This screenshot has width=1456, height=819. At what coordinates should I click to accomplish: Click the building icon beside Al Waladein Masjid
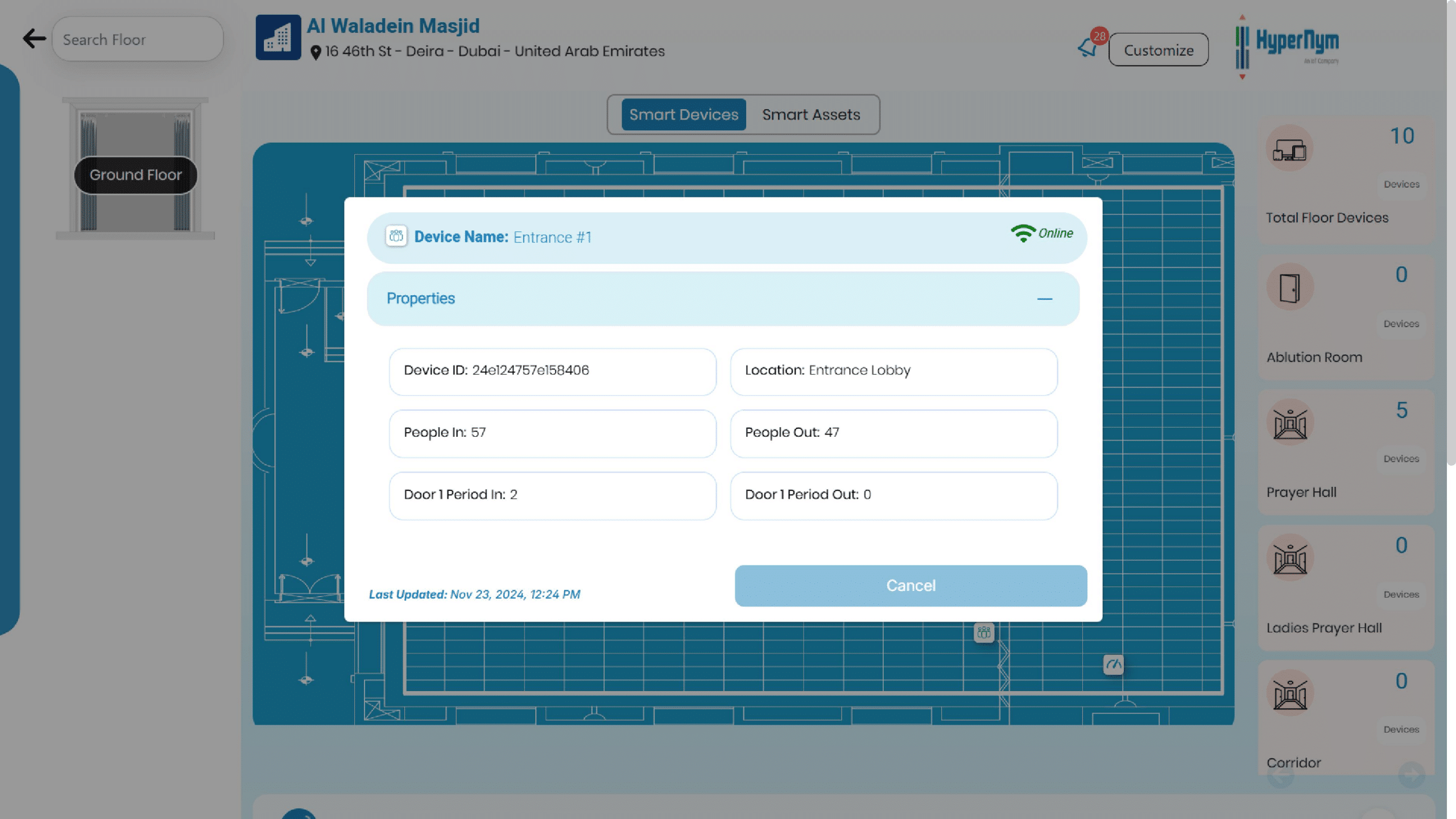[278, 38]
